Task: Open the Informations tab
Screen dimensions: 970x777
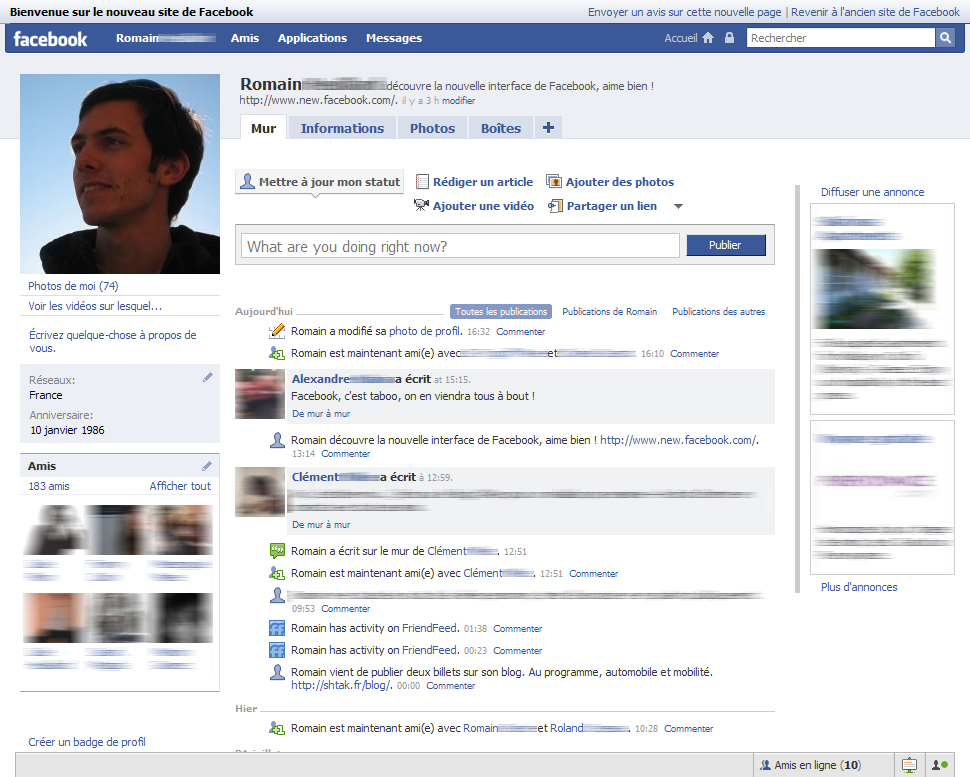Action: [342, 128]
